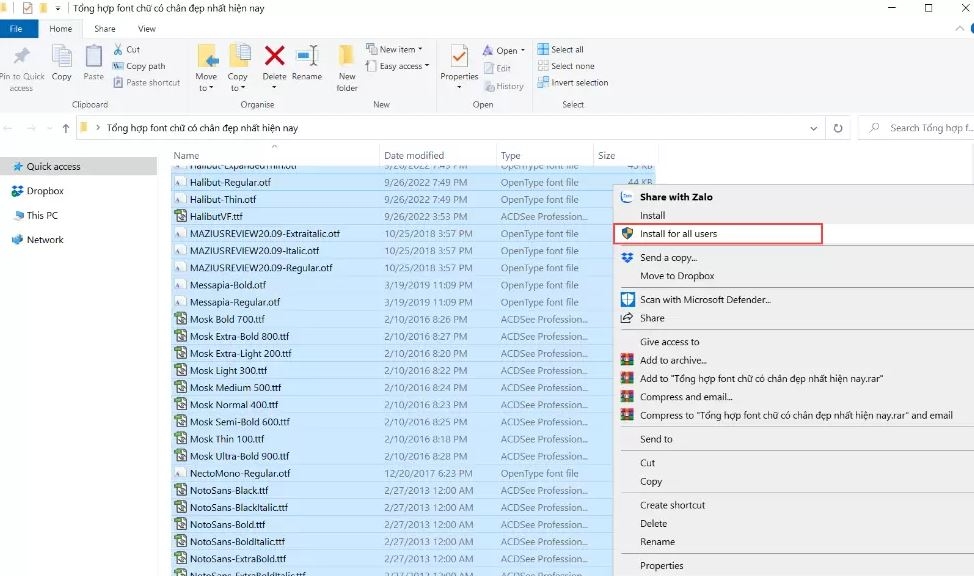Choose Compress and email... option
Screen dimensions: 974x576
click(x=794, y=397)
